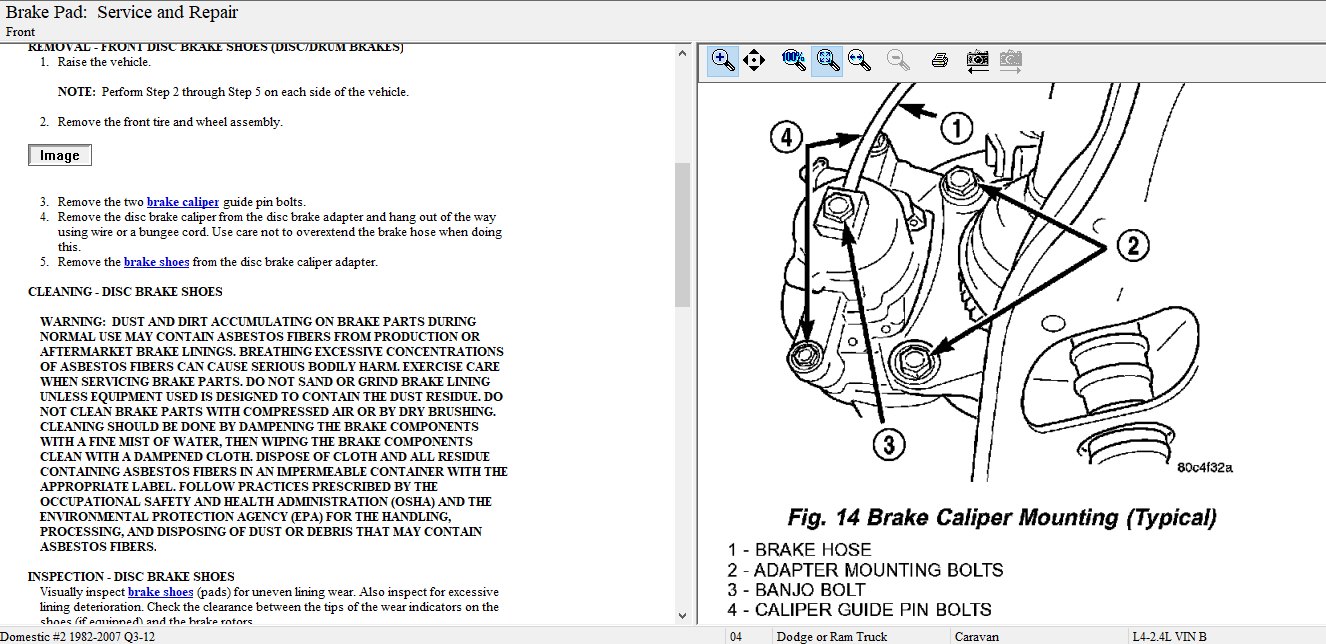
Task: Fit image to width
Action: tap(859, 60)
